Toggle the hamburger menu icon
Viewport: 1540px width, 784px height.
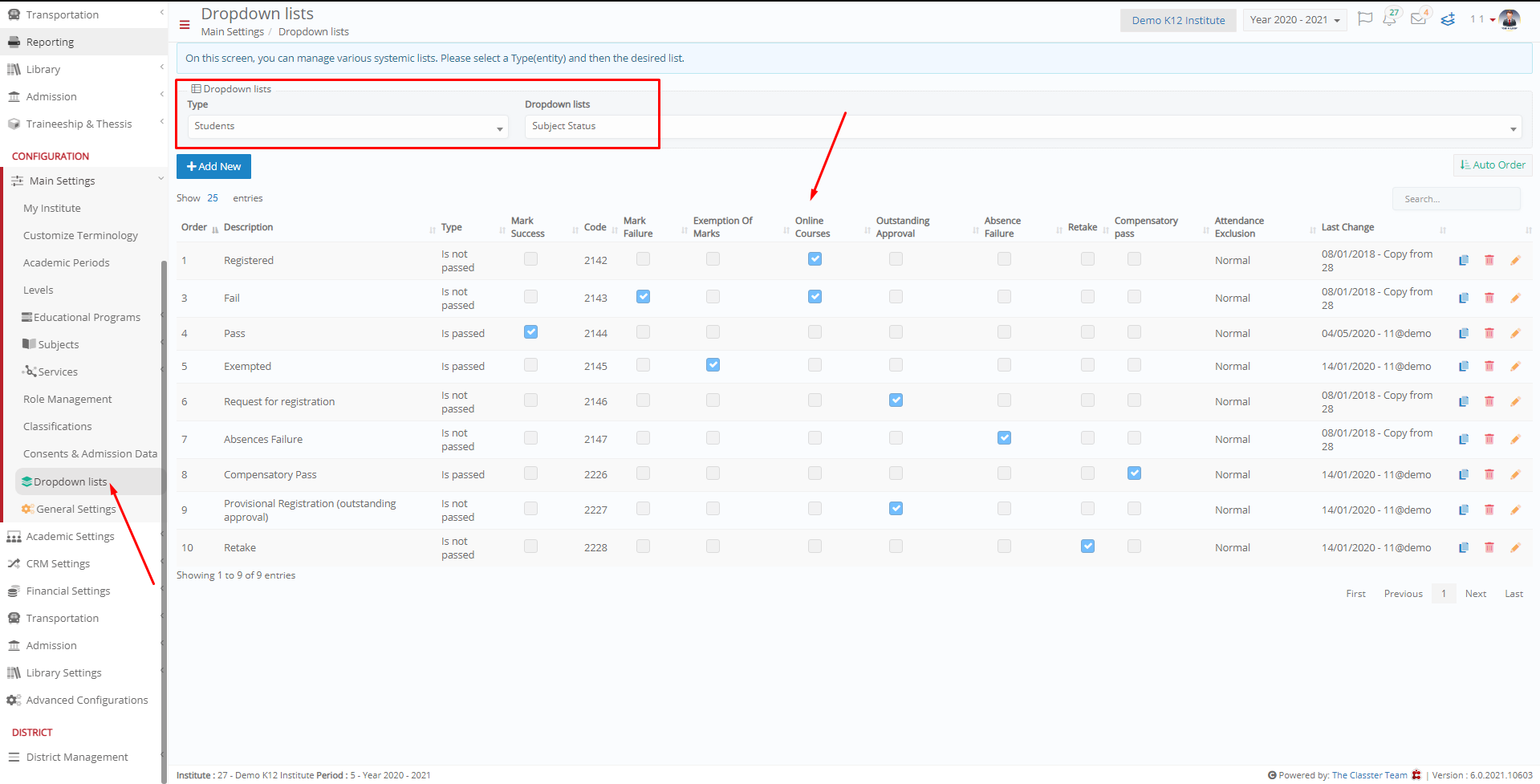[185, 25]
